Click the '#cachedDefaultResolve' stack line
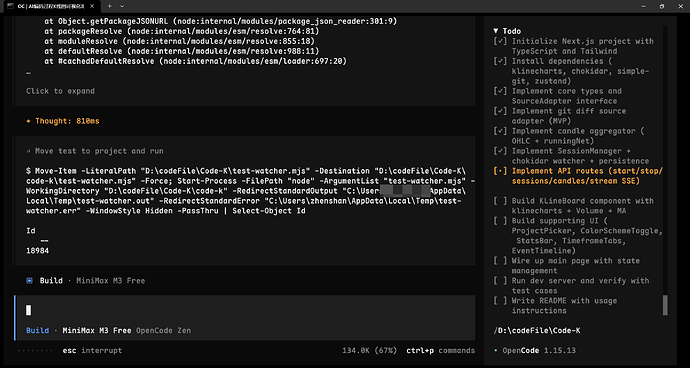Viewport: 690px width, 368px height. [195, 61]
